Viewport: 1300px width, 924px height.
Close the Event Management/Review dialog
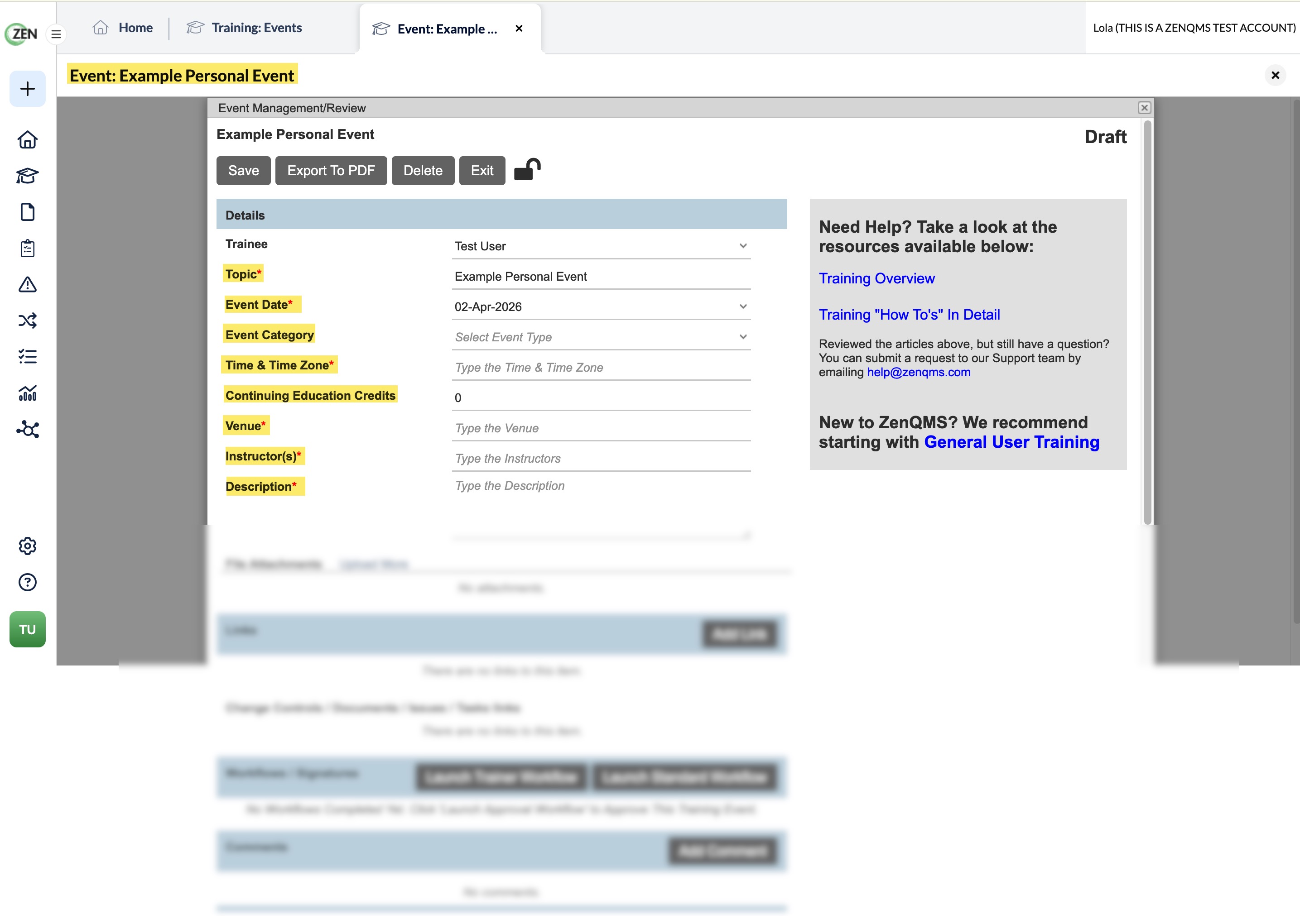point(1144,108)
